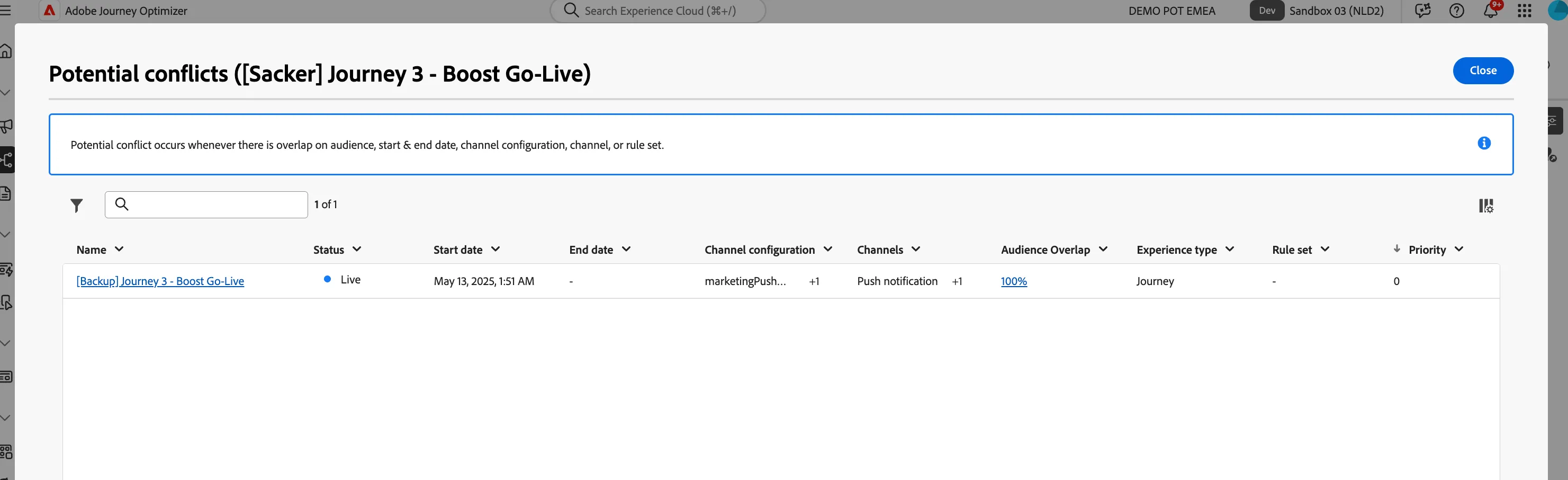Open column settings customization icon
This screenshot has height=480, width=1568.
(x=1486, y=206)
